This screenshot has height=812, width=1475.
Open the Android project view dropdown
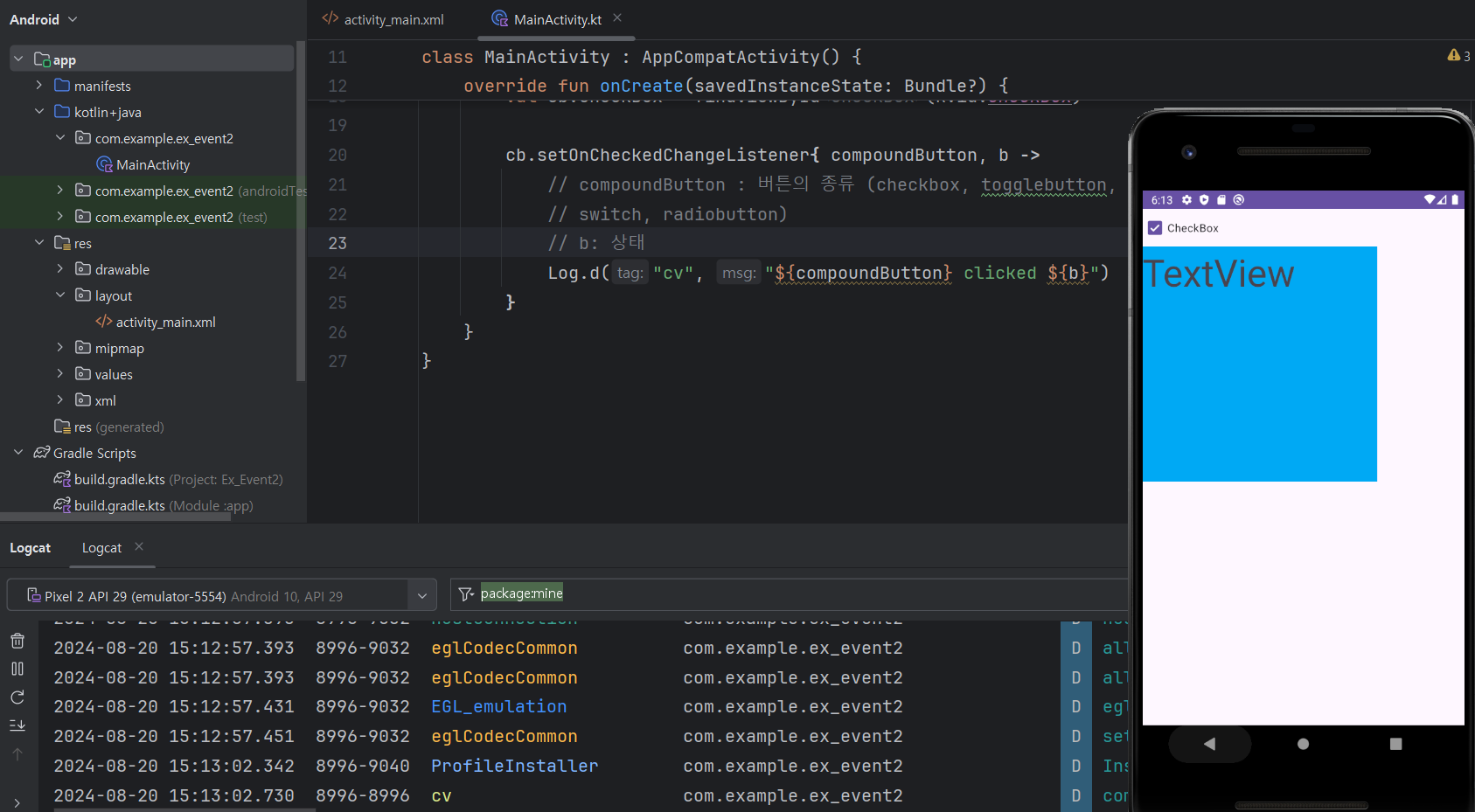point(43,19)
